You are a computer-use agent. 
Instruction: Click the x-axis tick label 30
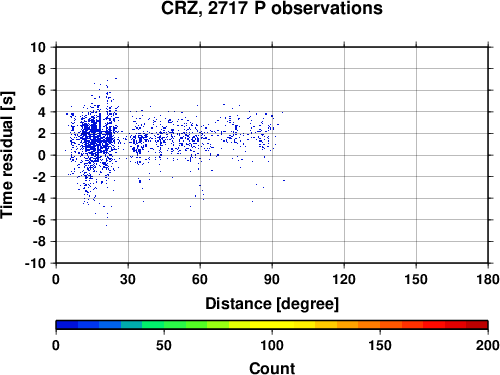coord(128,279)
